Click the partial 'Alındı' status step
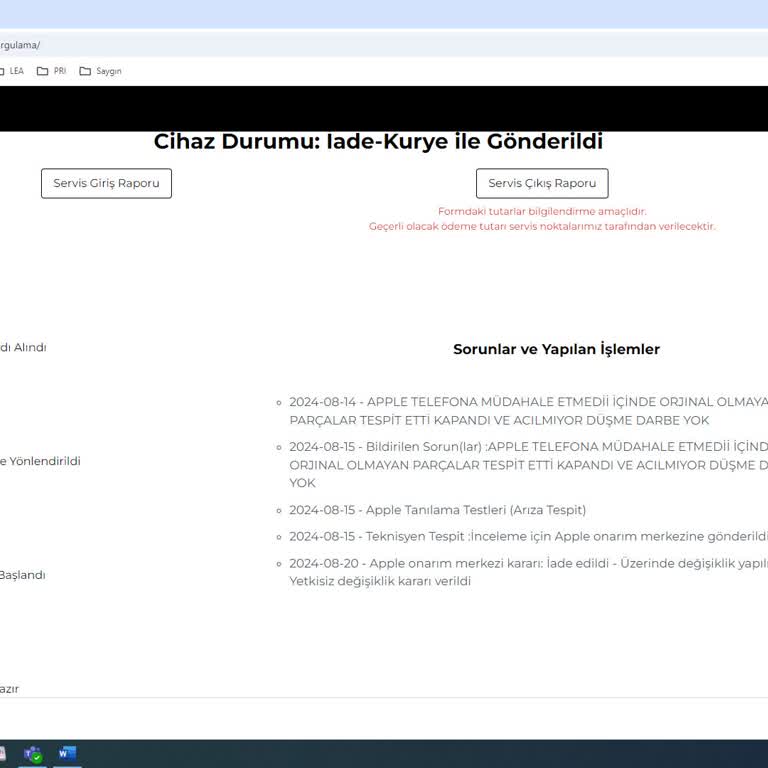Image resolution: width=768 pixels, height=768 pixels. pyautogui.click(x=23, y=347)
